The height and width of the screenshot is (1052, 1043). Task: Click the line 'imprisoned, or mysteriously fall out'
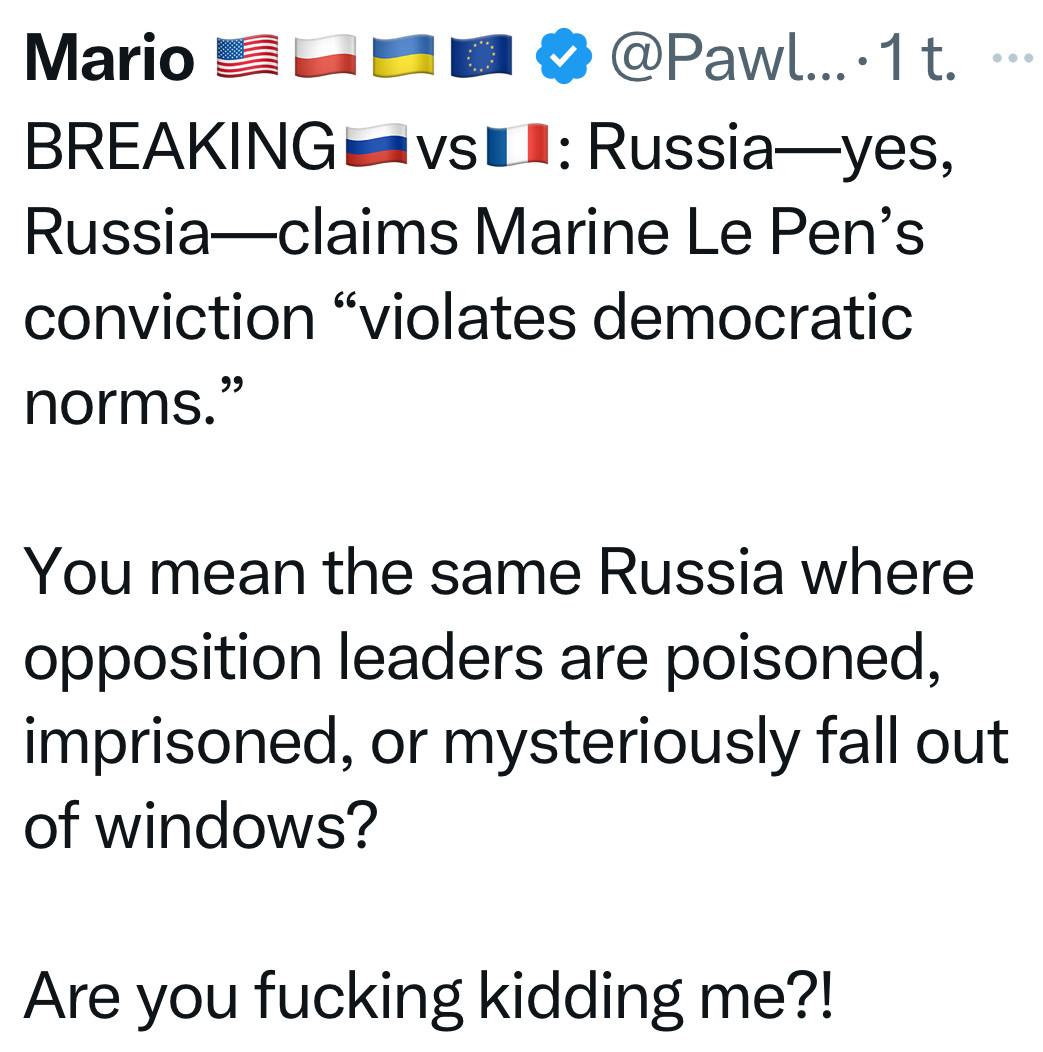(x=516, y=745)
